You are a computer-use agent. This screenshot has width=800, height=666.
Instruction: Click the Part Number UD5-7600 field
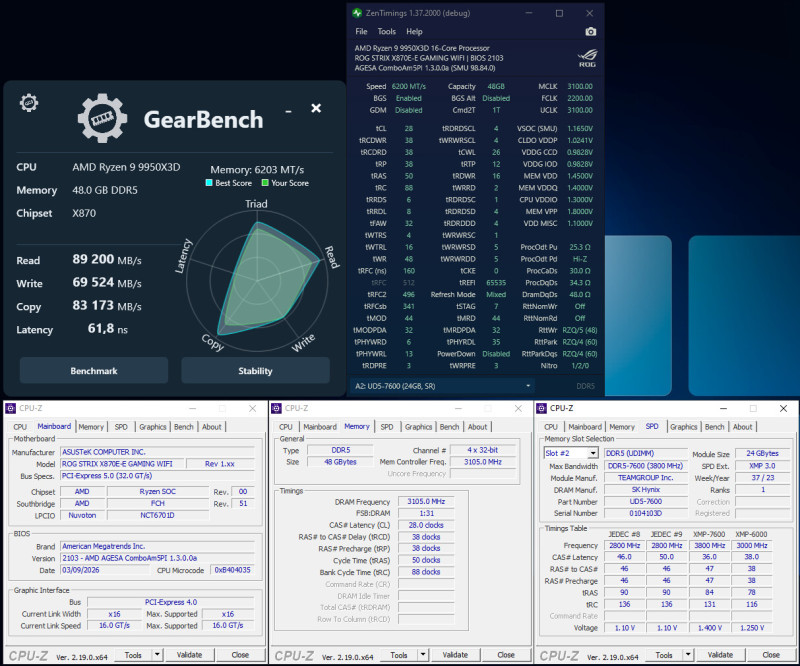(645, 502)
